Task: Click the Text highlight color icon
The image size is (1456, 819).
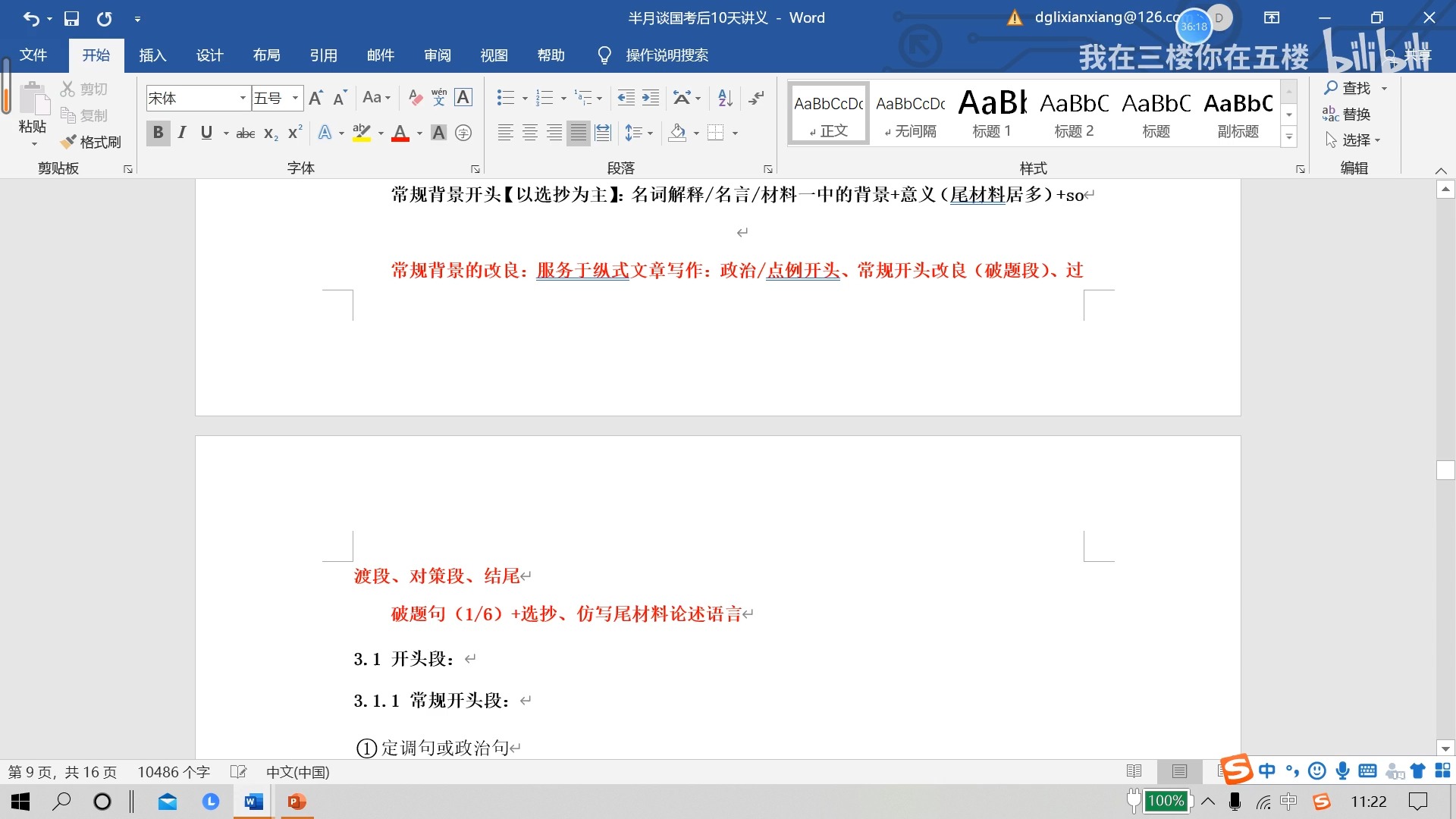Action: coord(363,132)
